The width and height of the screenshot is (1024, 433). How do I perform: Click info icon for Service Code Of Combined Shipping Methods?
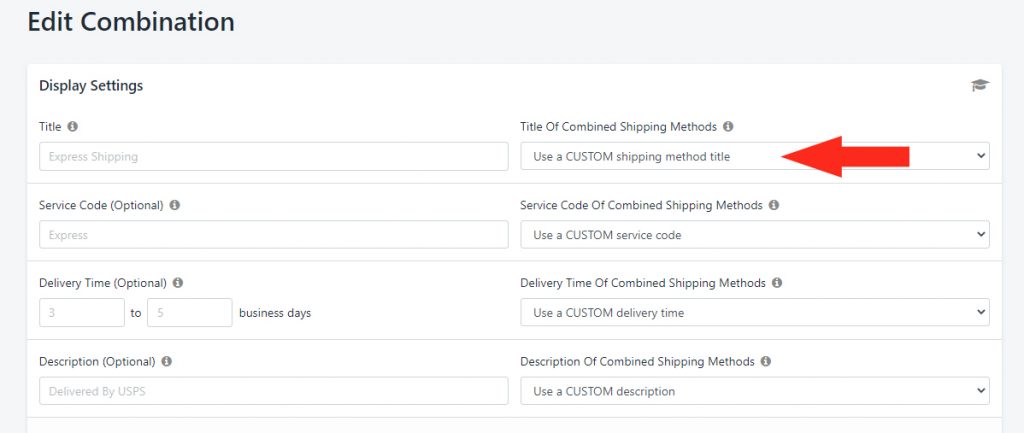[774, 205]
